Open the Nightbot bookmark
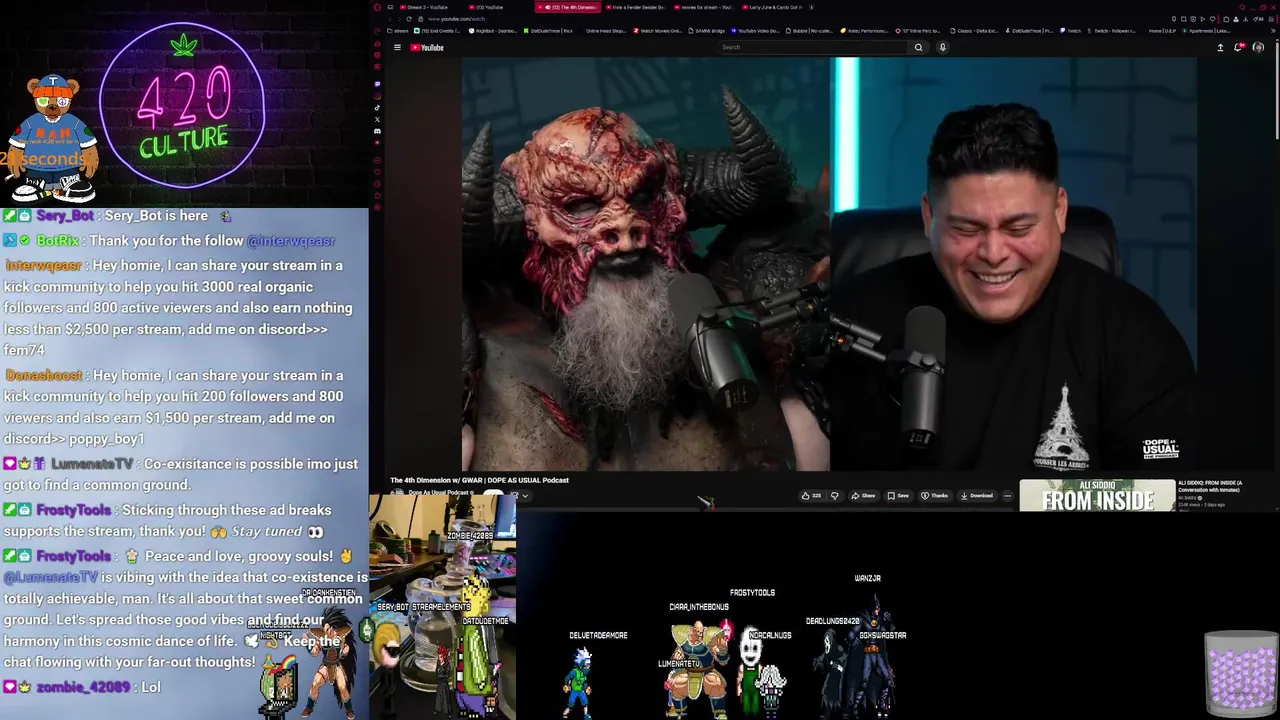 point(493,31)
